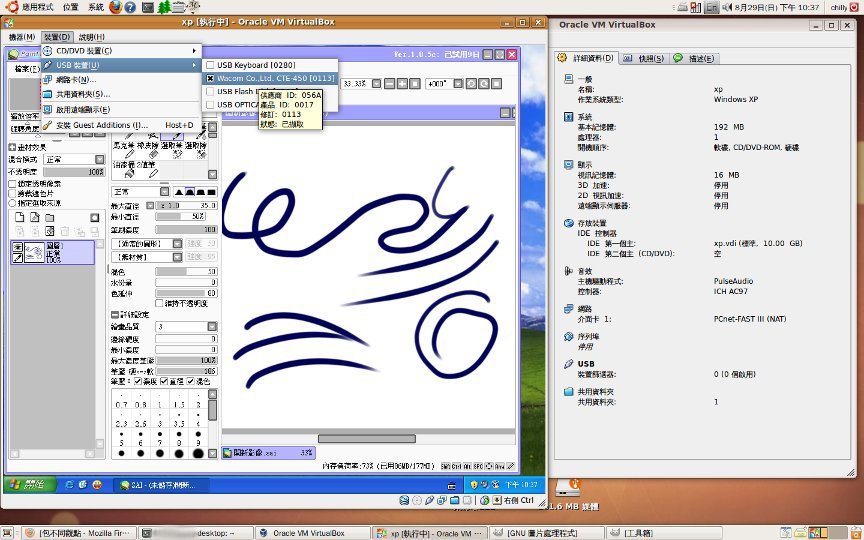
Task: Toggle layer visibility eye icon
Action: coord(17,247)
